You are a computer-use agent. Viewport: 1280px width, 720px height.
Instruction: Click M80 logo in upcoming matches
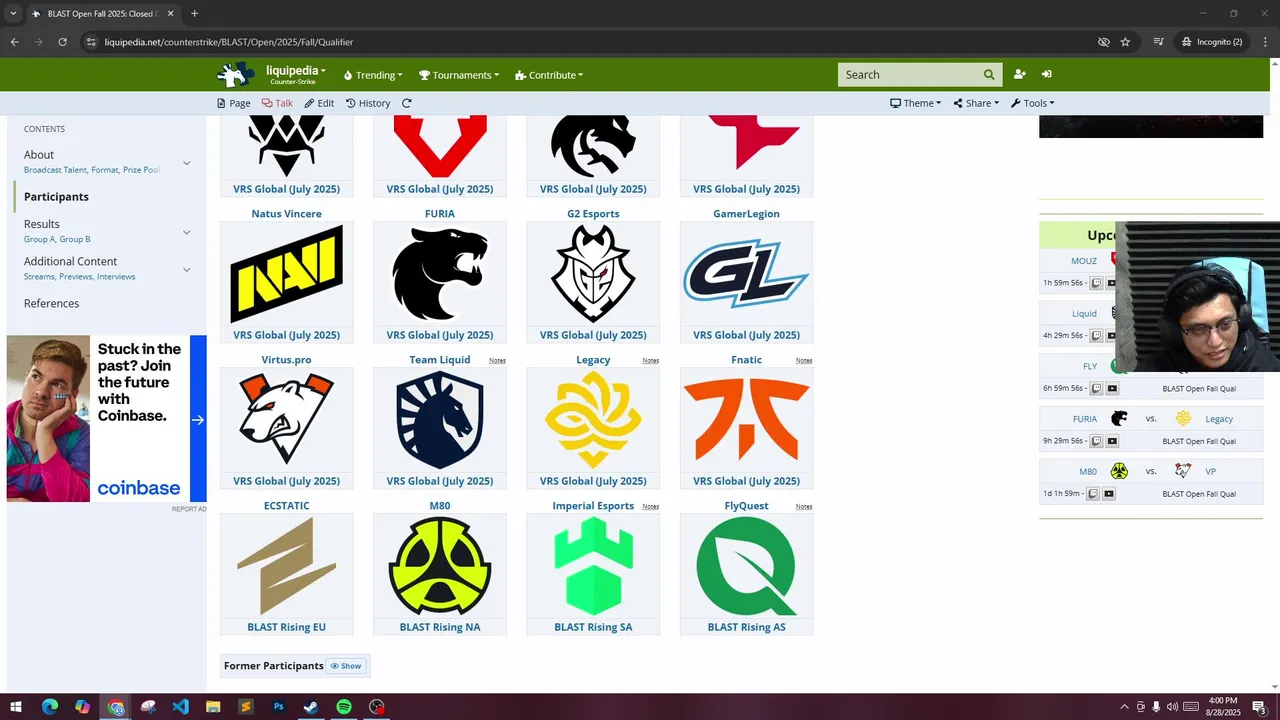click(1119, 471)
